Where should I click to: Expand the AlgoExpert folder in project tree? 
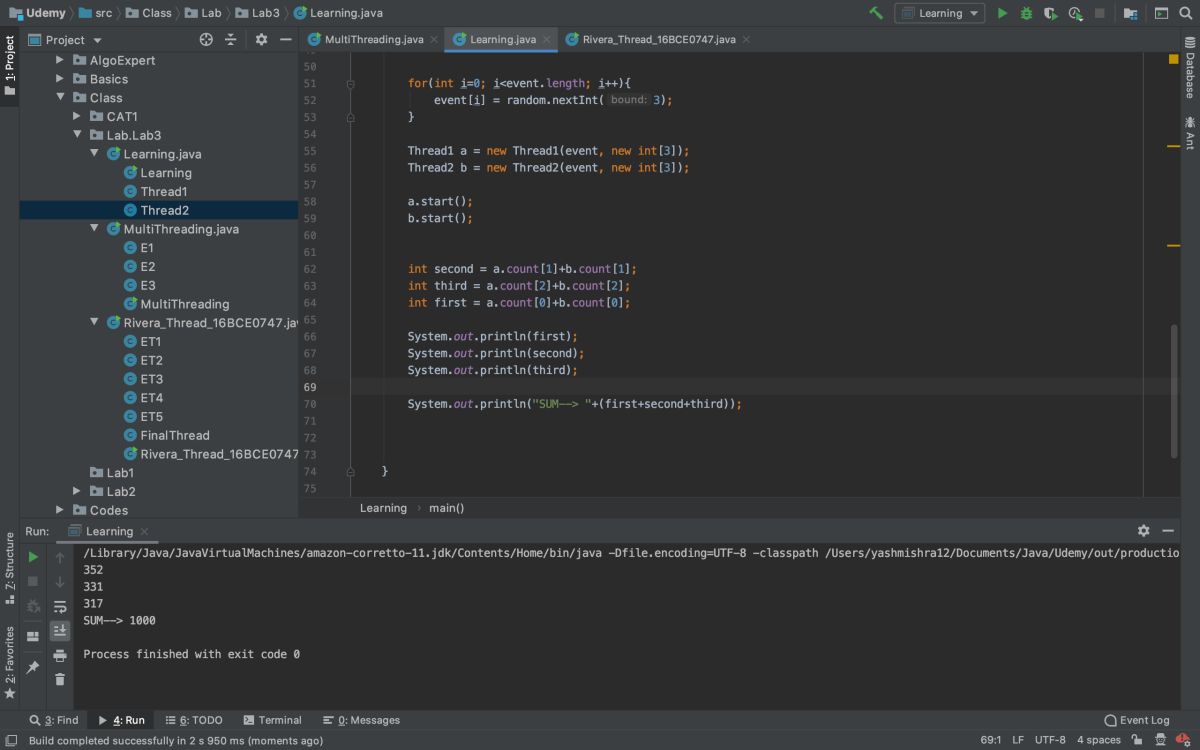coord(60,60)
